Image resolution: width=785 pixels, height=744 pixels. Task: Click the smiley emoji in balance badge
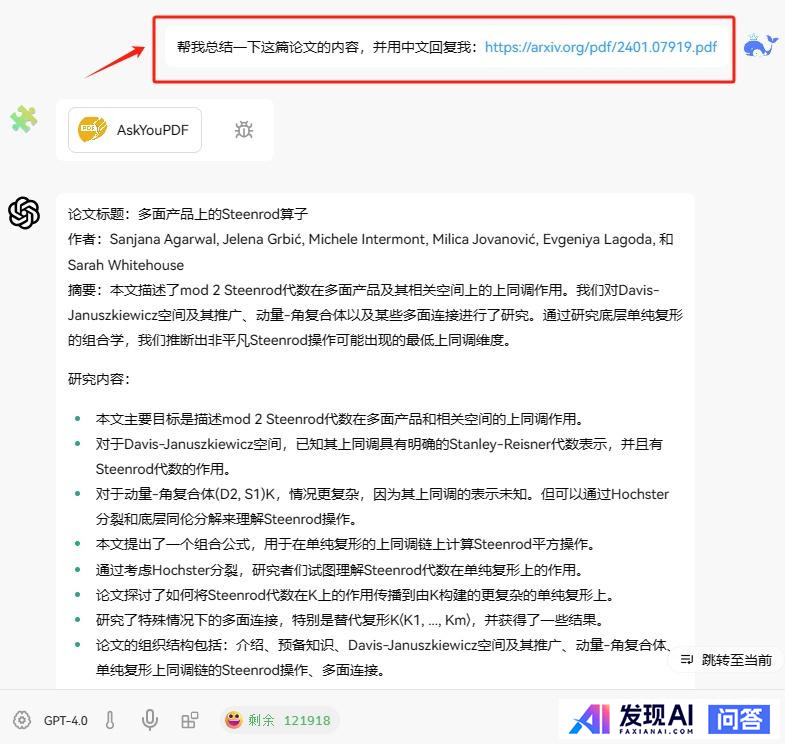pyautogui.click(x=233, y=720)
